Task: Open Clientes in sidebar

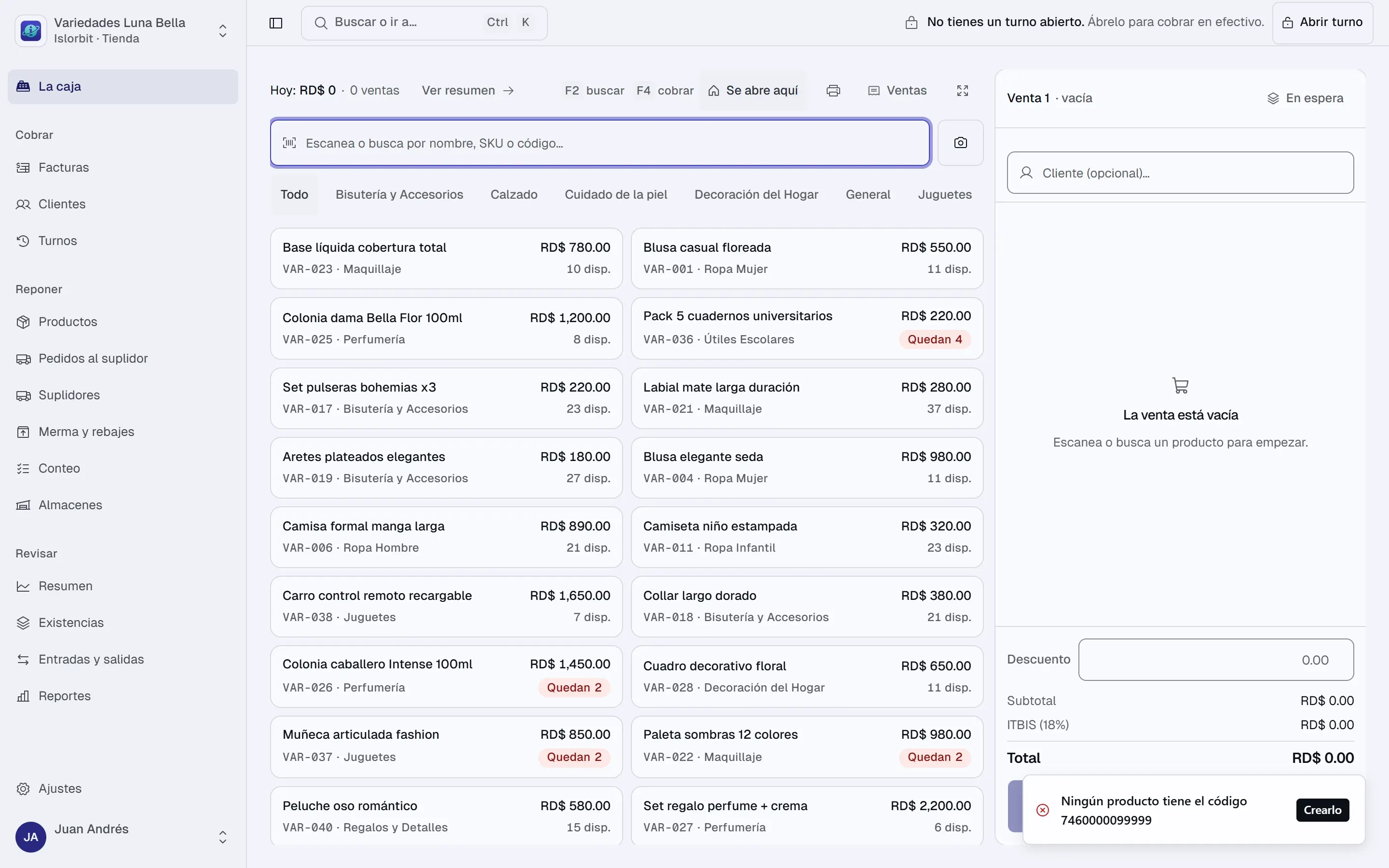Action: [123, 204]
